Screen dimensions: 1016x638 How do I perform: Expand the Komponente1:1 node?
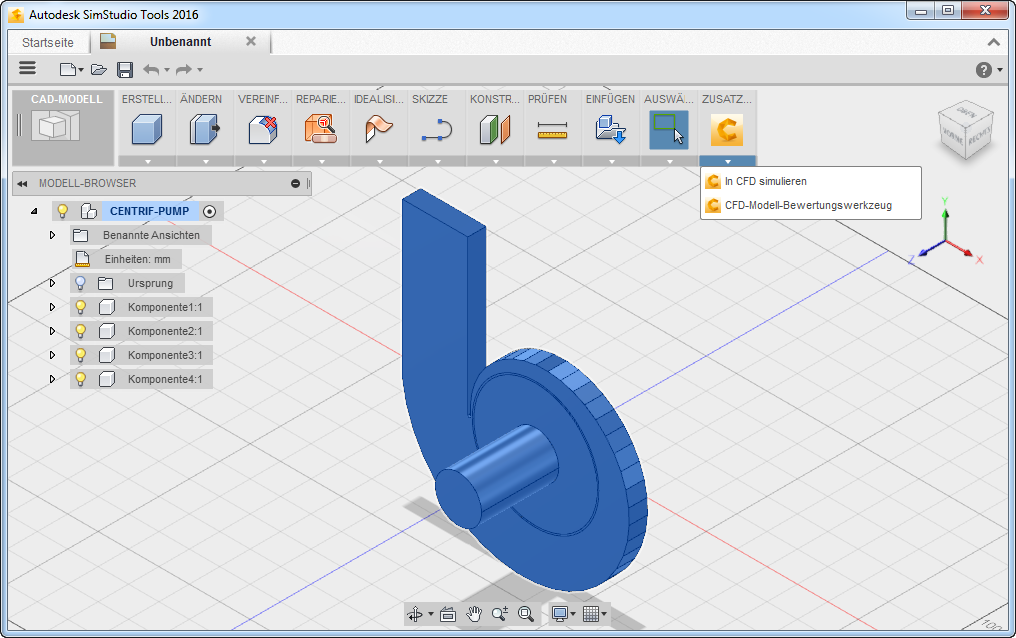click(x=52, y=307)
